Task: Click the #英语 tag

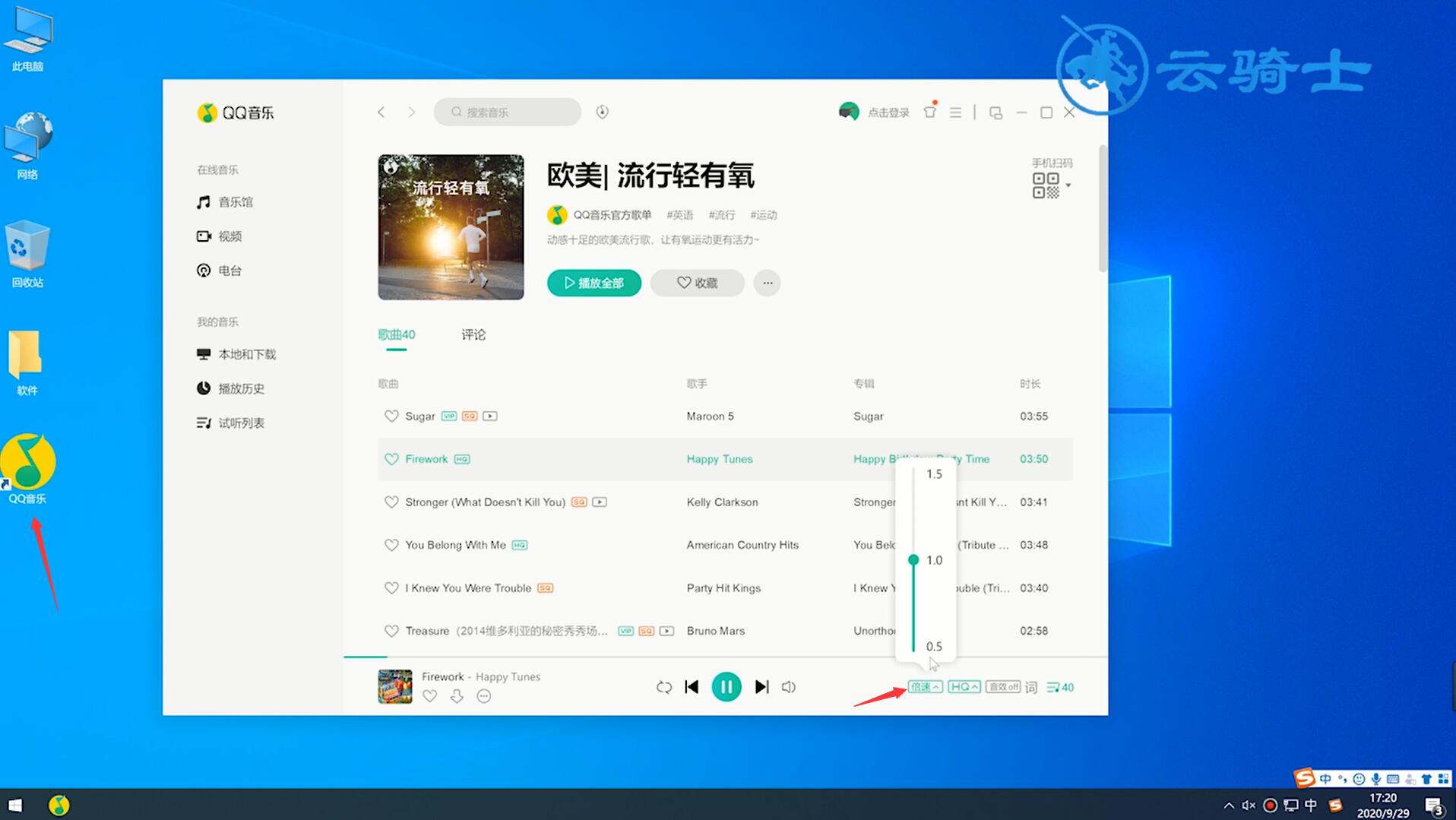Action: pyautogui.click(x=680, y=215)
